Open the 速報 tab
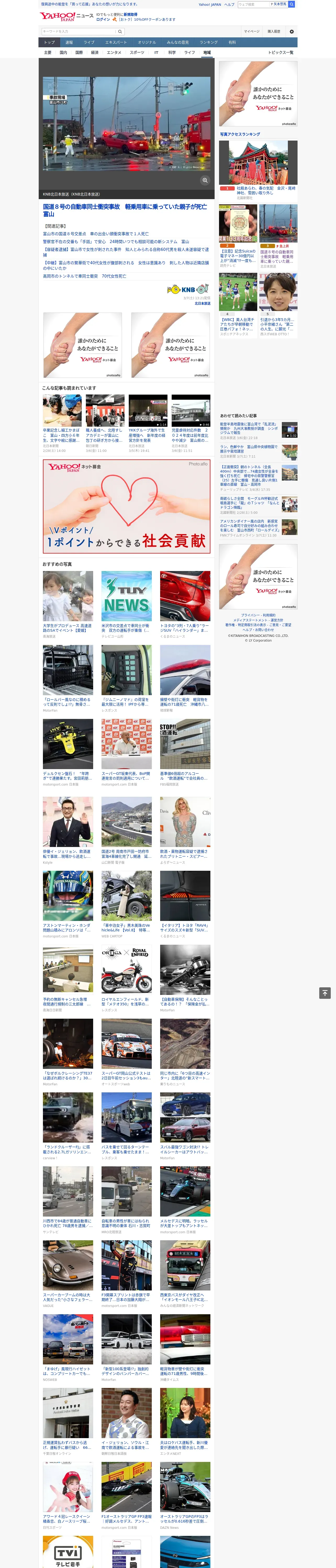Viewport: 336px width, 1568px height. 69,43
